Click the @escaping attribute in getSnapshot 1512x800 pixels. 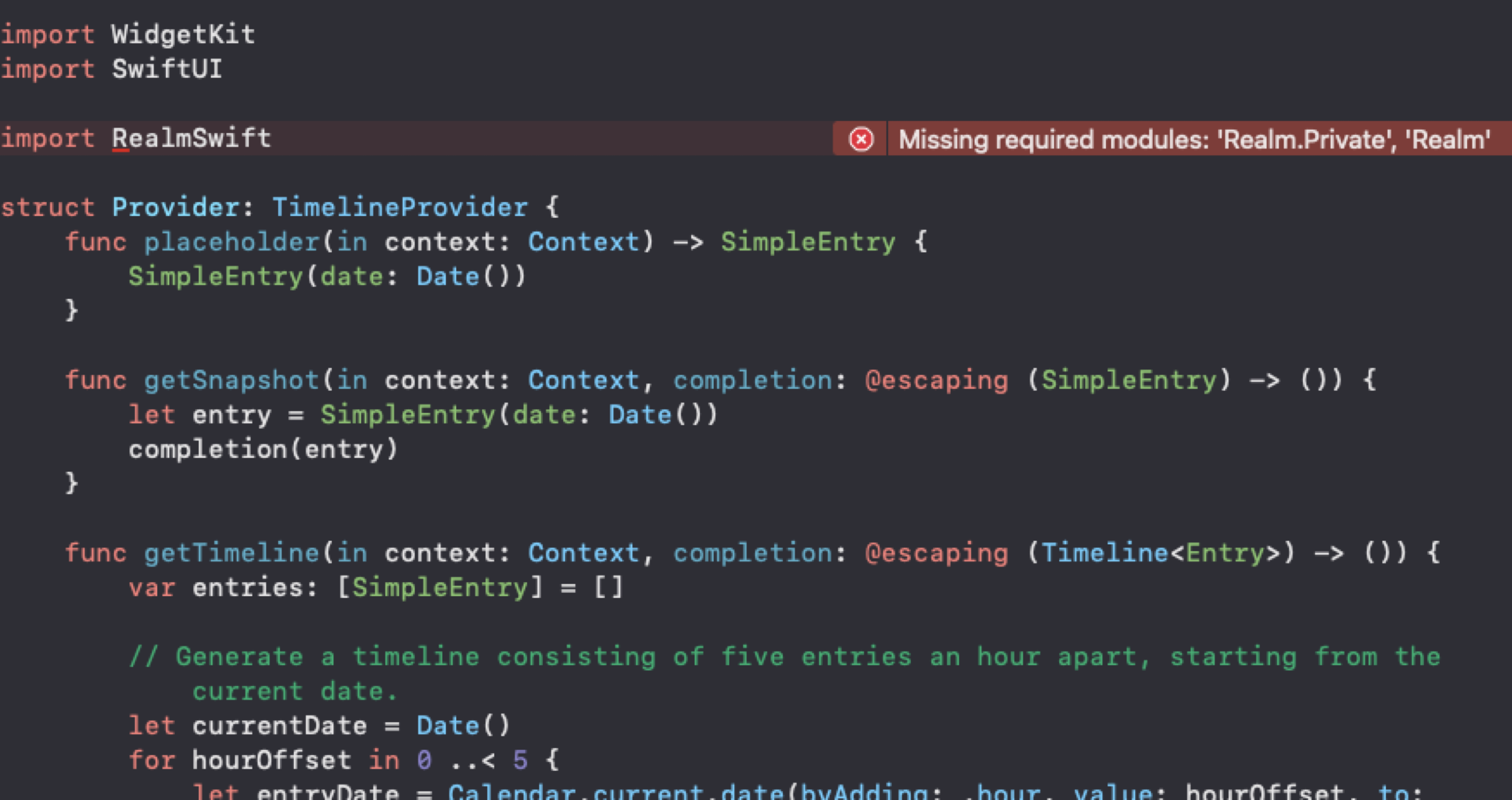click(936, 381)
